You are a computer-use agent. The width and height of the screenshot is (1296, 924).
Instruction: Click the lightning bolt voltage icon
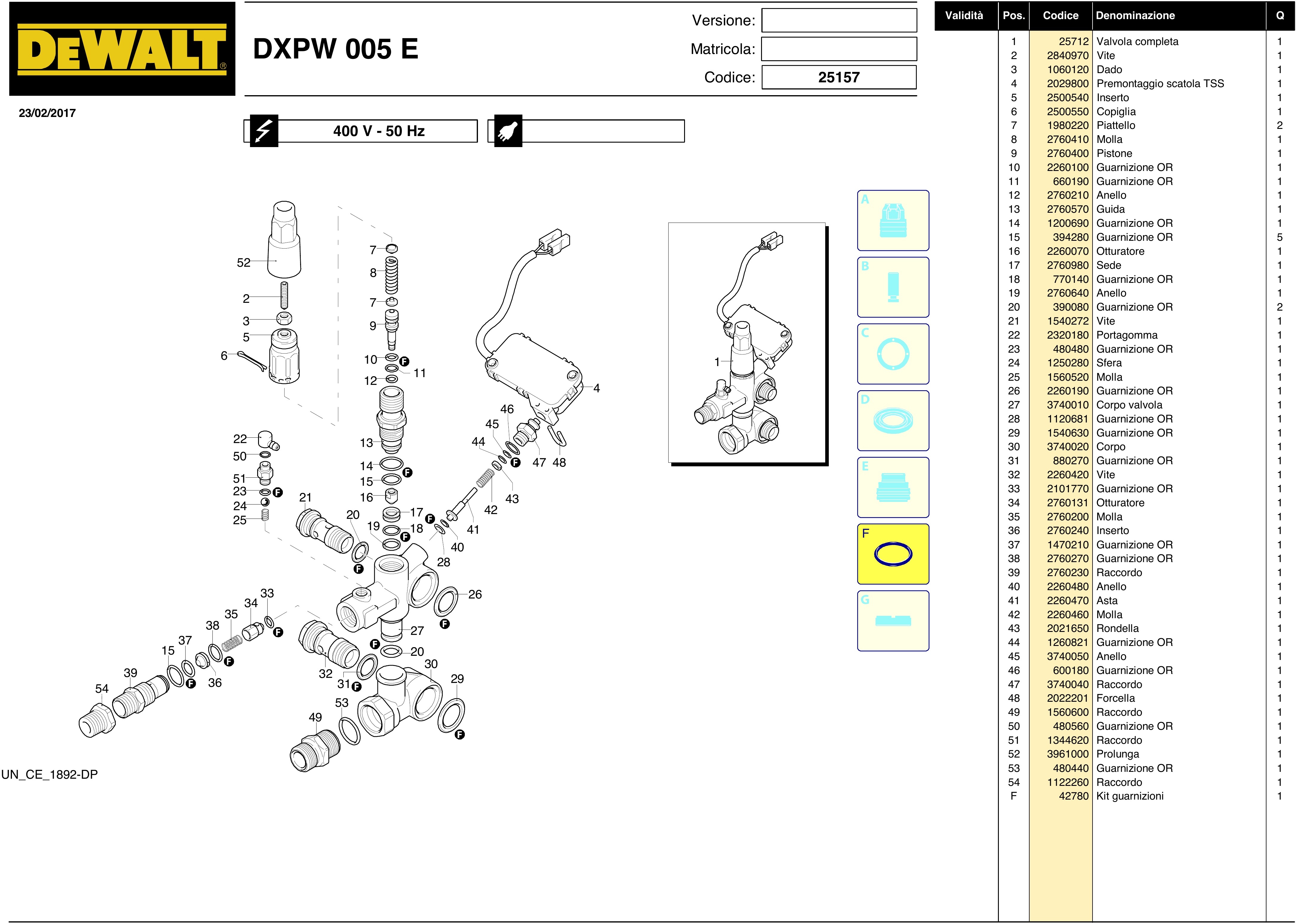(x=264, y=132)
